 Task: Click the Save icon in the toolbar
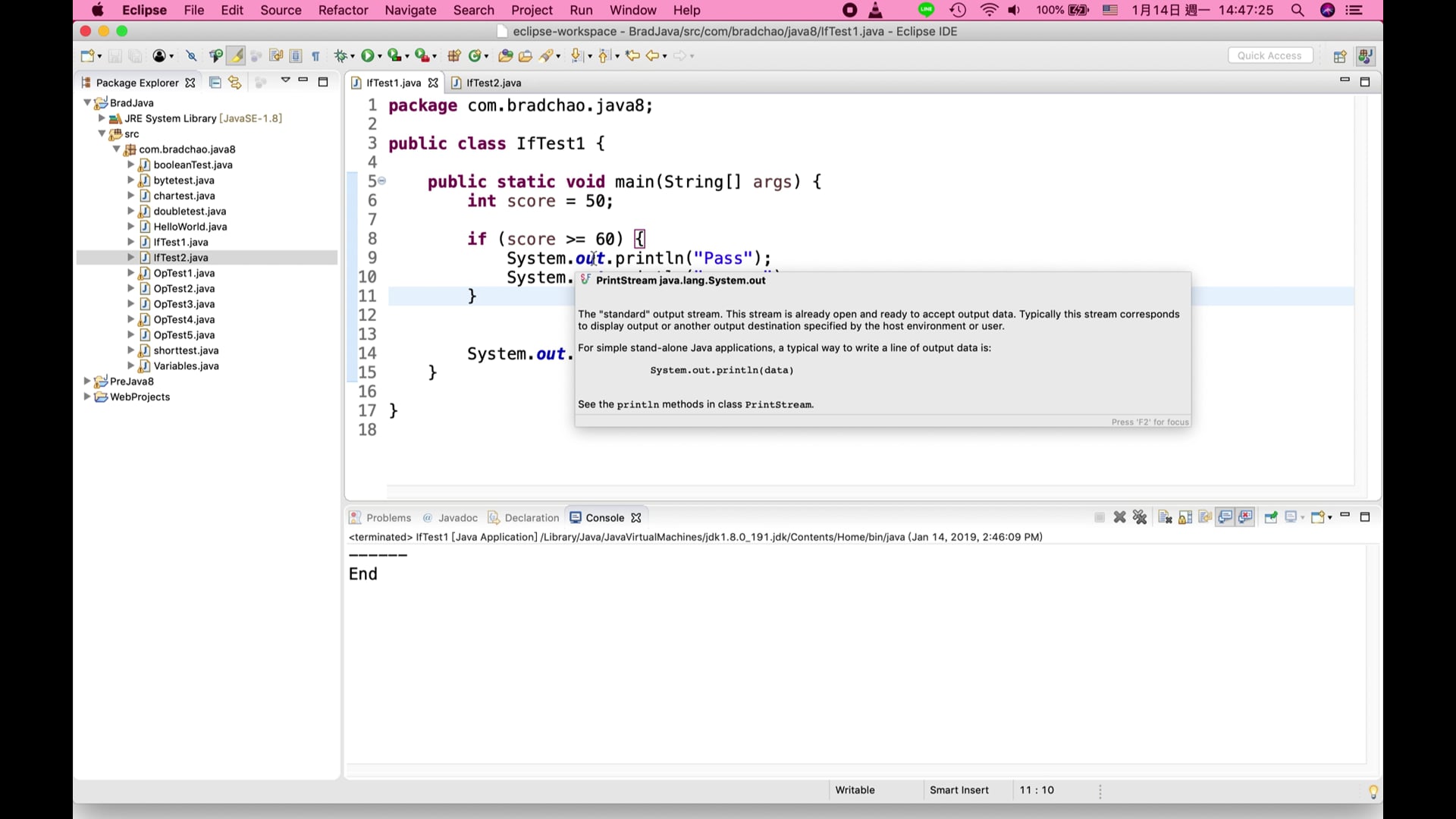tap(115, 55)
